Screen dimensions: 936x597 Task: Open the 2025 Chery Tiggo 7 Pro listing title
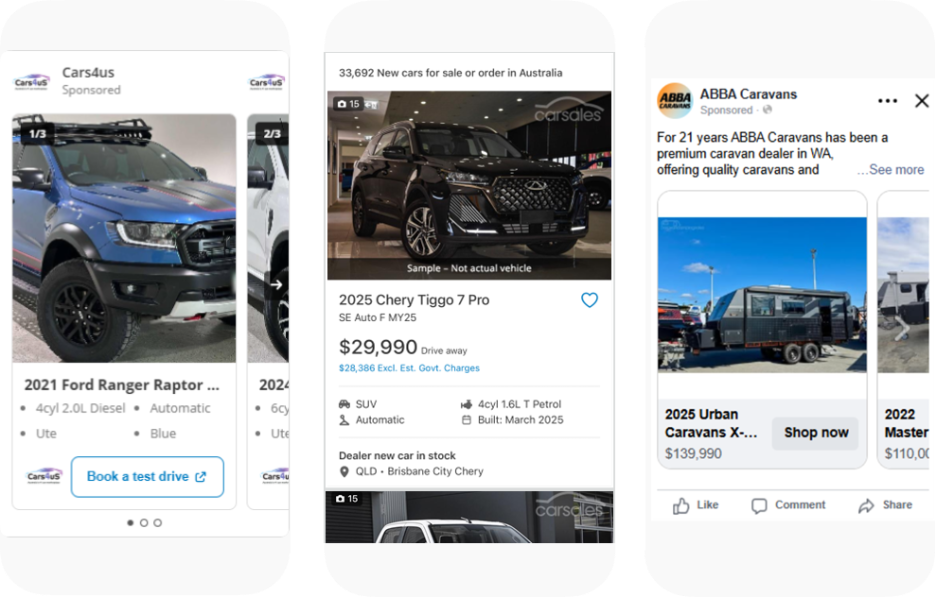coord(414,300)
